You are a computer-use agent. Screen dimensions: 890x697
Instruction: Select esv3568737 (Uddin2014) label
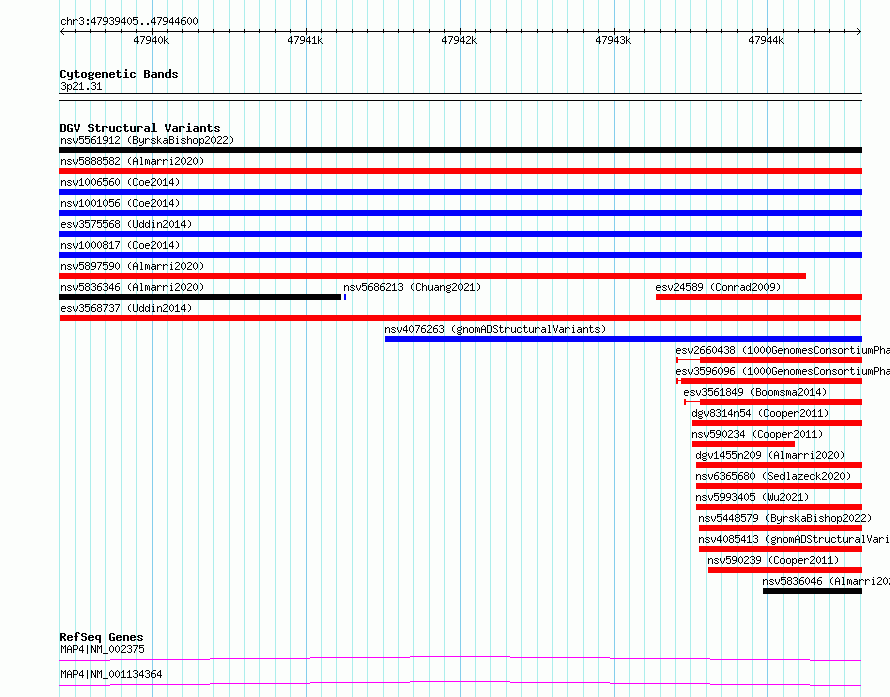pos(126,308)
